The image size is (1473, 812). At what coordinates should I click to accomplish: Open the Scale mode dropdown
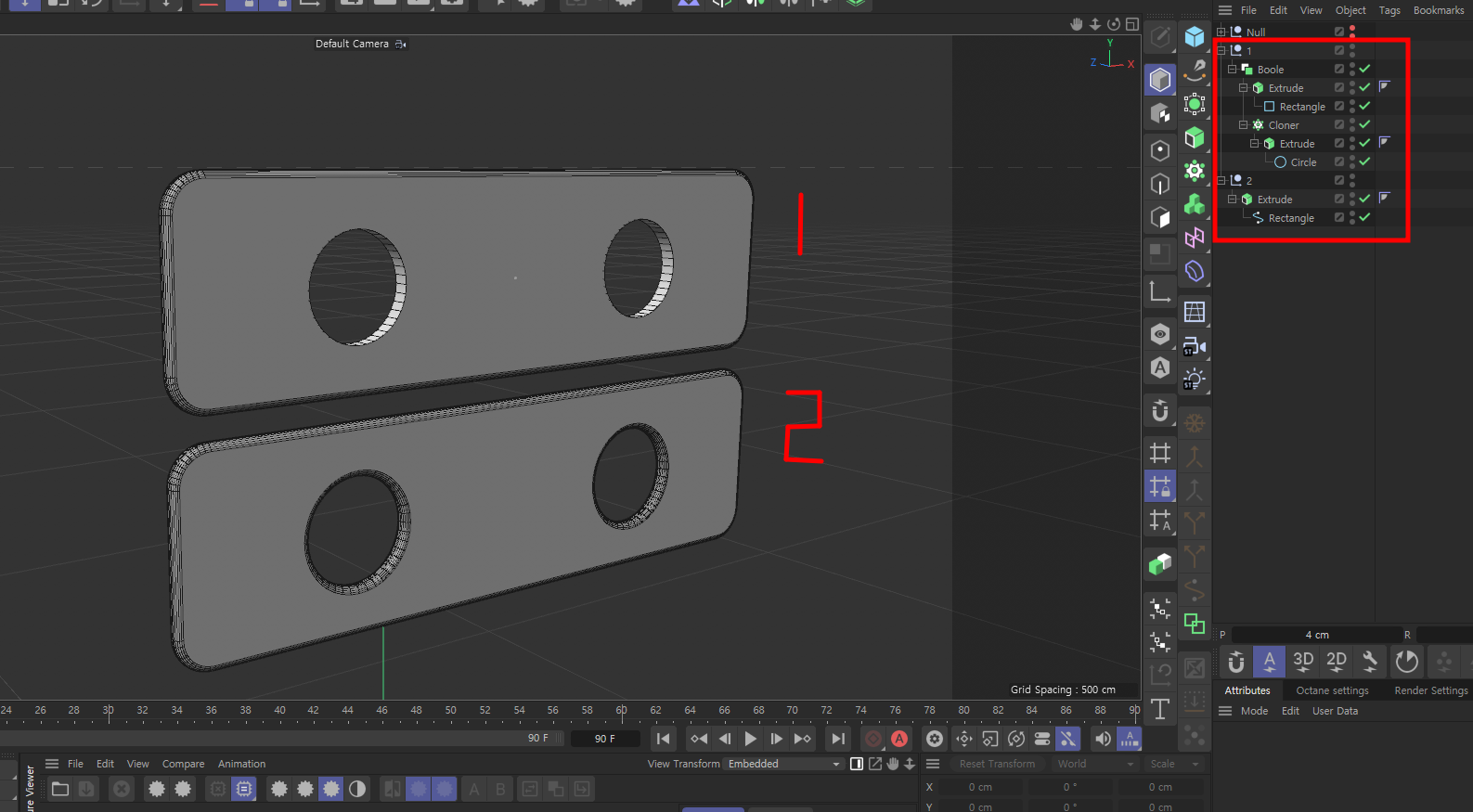[1175, 764]
